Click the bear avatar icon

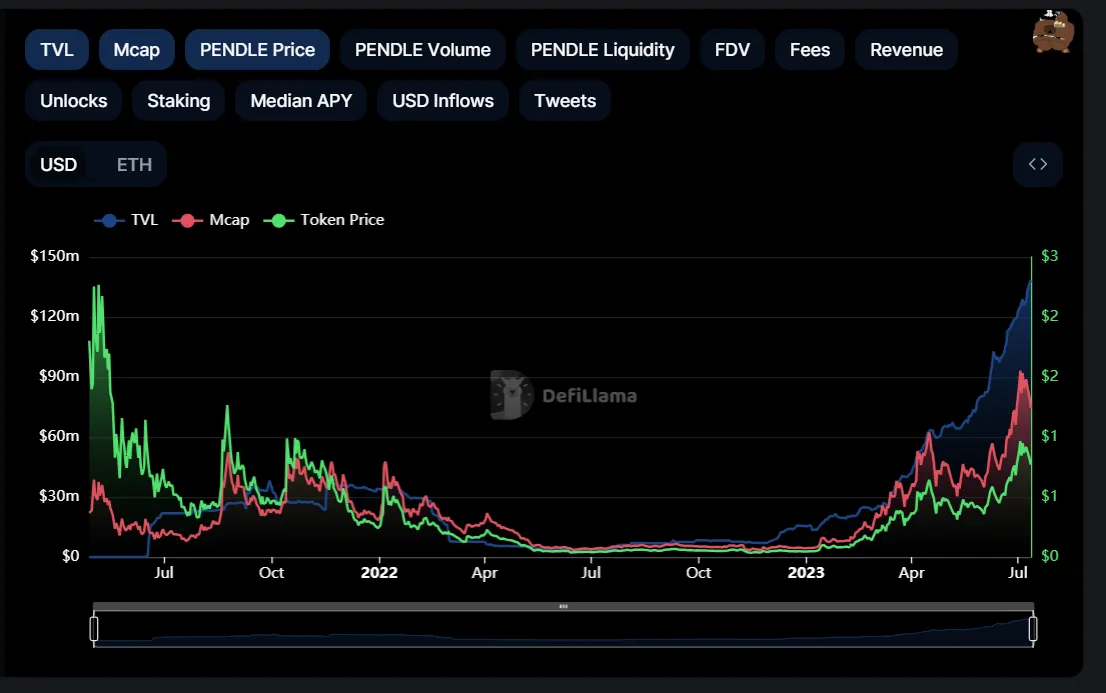[x=1053, y=32]
